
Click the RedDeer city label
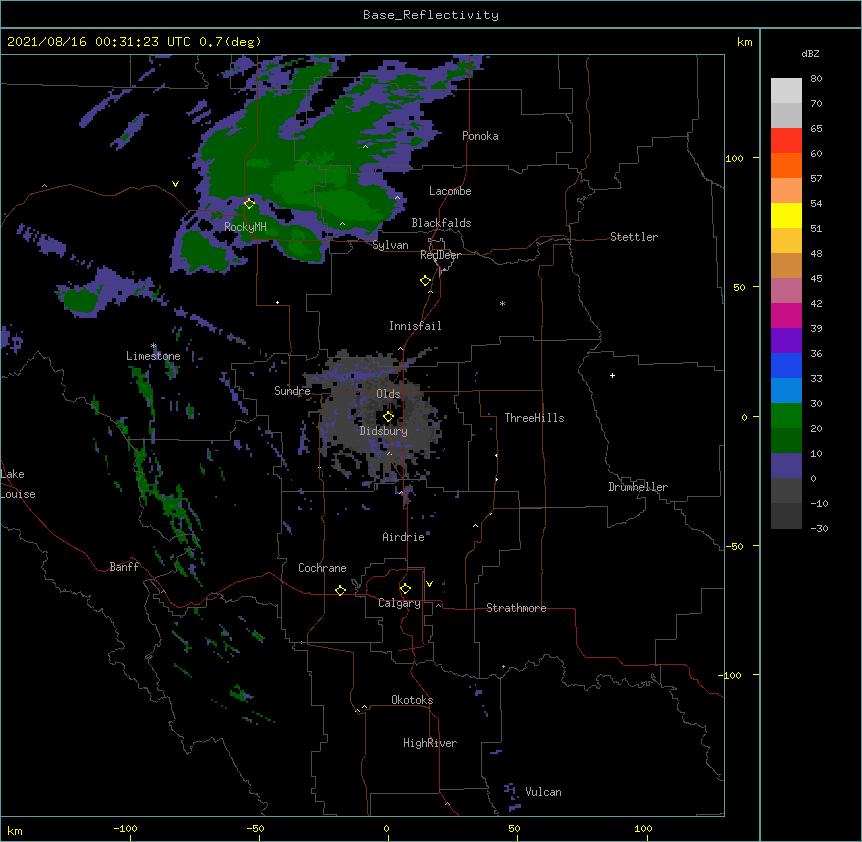(x=440, y=255)
